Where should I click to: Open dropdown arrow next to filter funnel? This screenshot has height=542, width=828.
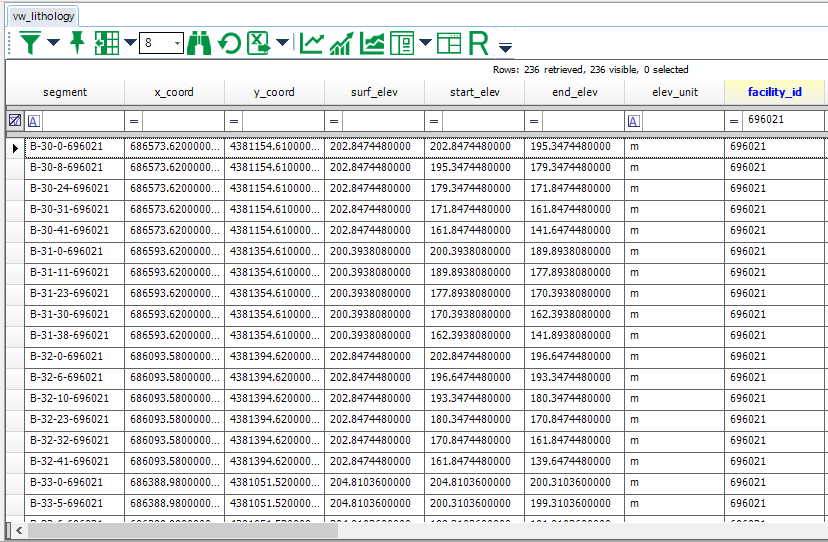click(x=54, y=43)
